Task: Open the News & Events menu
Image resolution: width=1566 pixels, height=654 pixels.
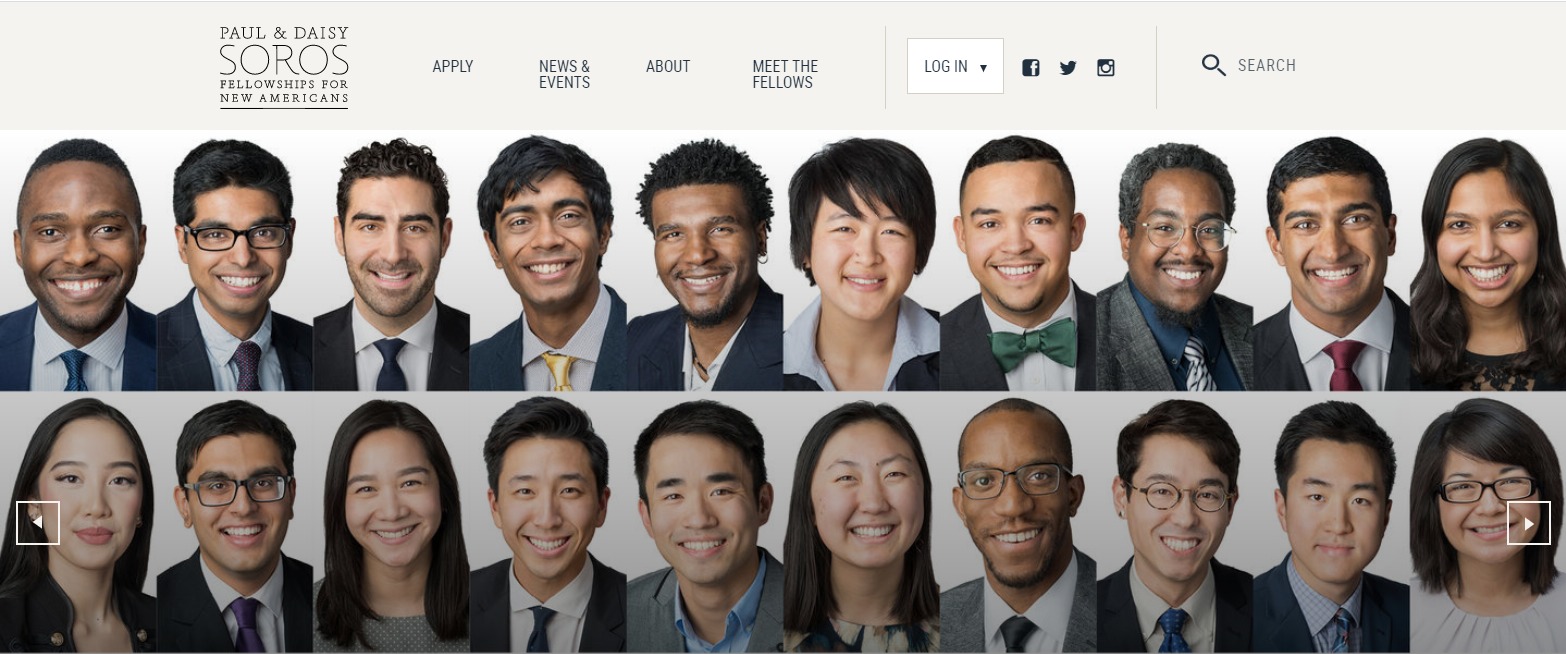Action: click(565, 74)
